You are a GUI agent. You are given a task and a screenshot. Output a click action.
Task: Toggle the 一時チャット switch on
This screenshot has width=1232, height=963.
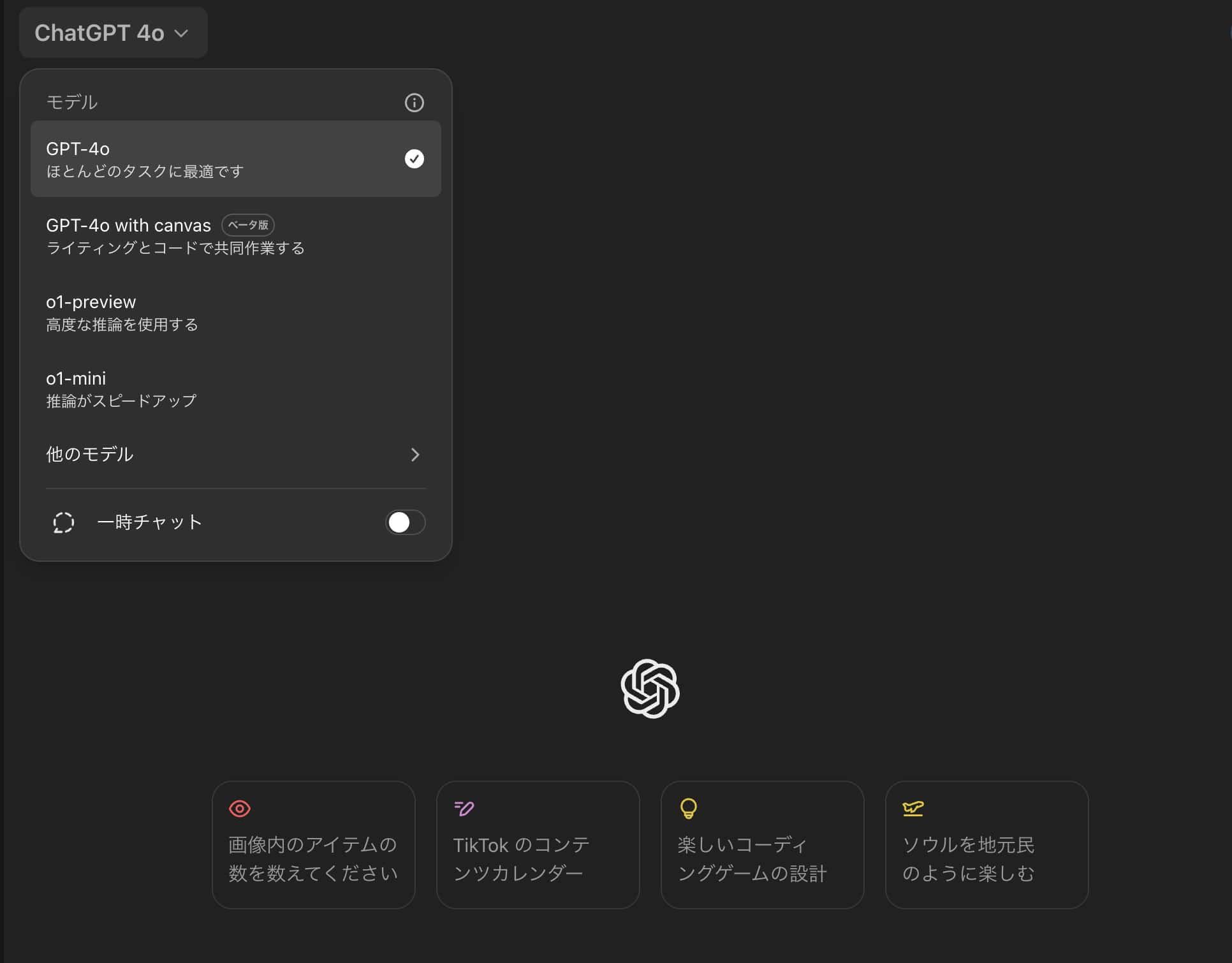pos(405,522)
